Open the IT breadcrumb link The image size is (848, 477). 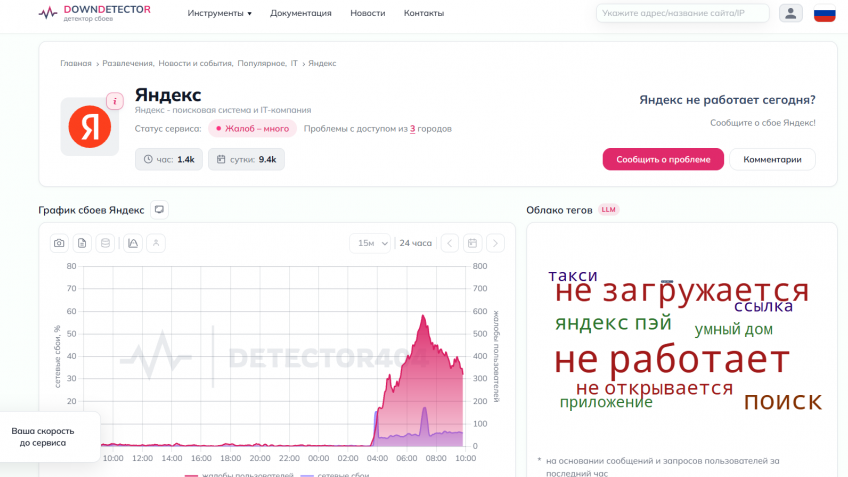point(294,63)
